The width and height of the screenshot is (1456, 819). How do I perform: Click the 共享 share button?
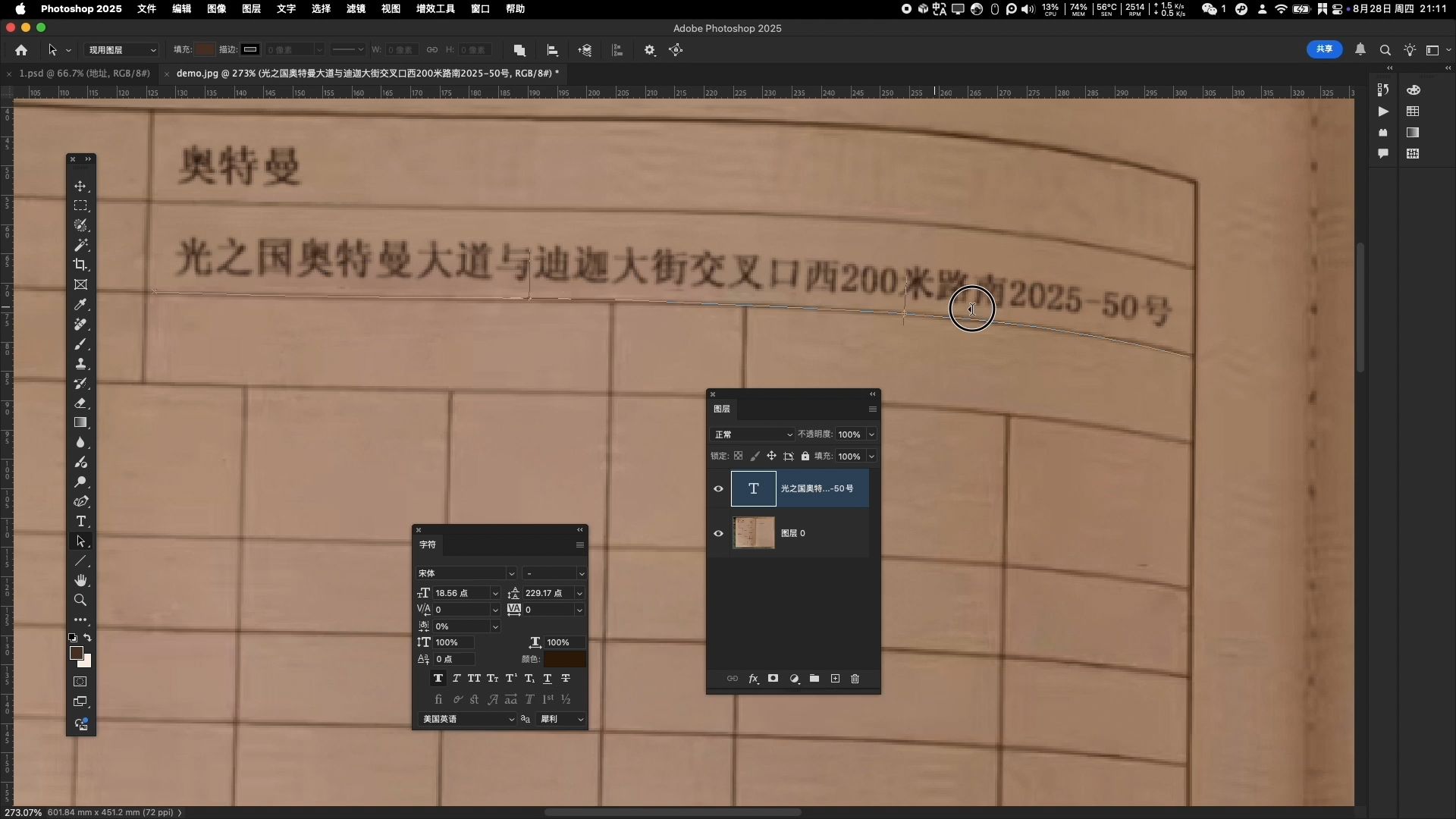[x=1324, y=49]
